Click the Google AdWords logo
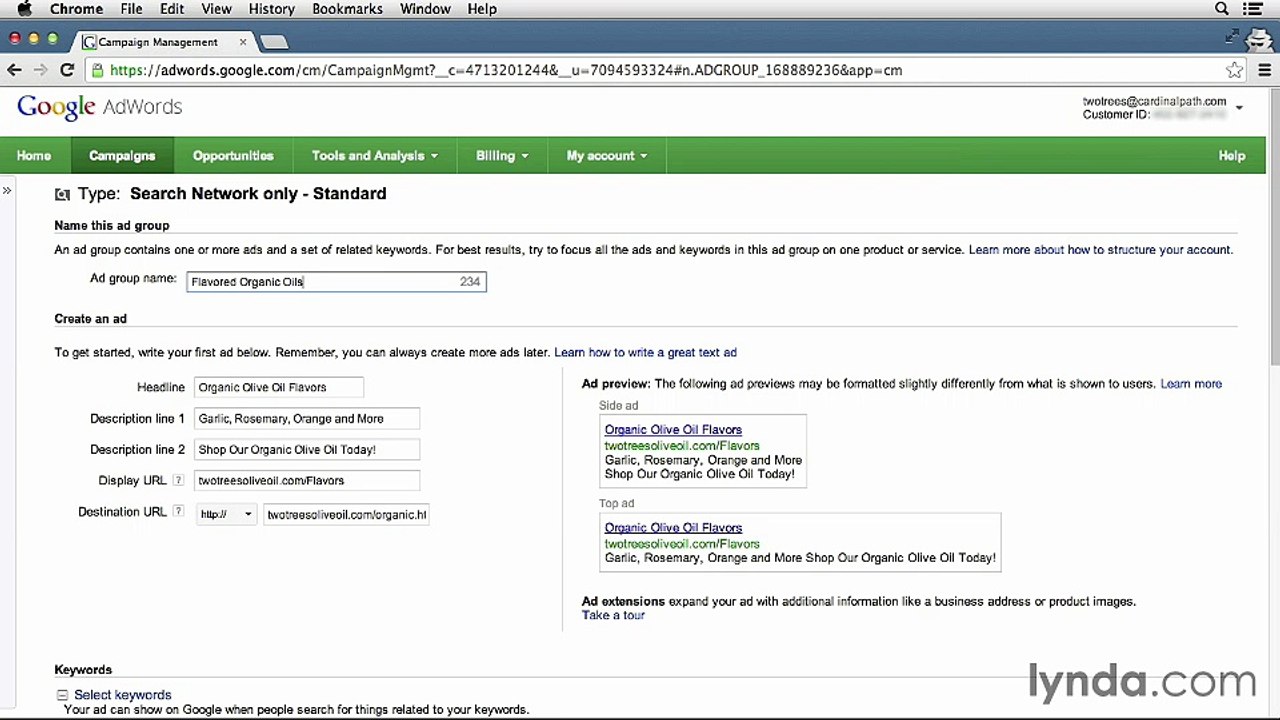This screenshot has height=720, width=1280. coord(99,107)
